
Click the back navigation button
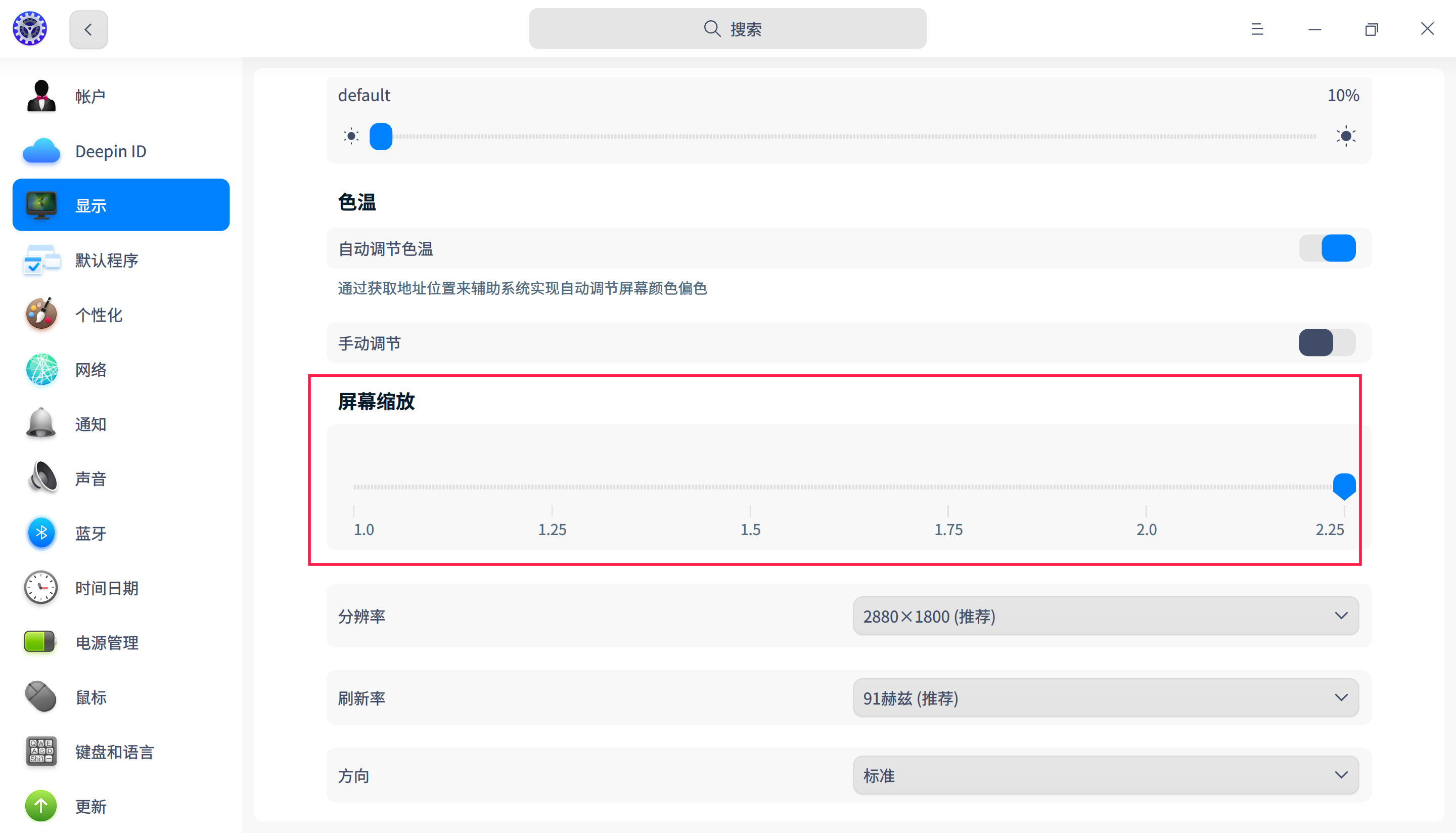click(88, 29)
